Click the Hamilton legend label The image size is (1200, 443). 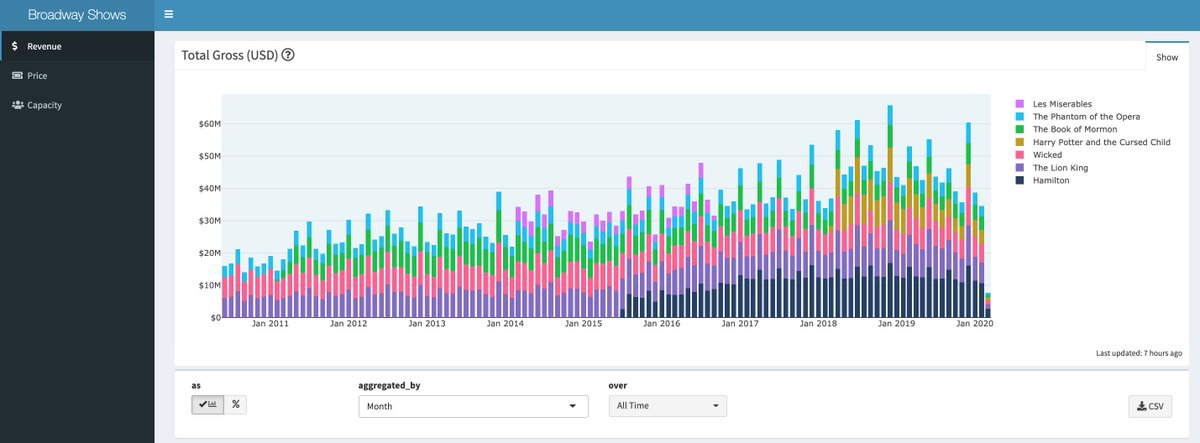coord(1051,181)
